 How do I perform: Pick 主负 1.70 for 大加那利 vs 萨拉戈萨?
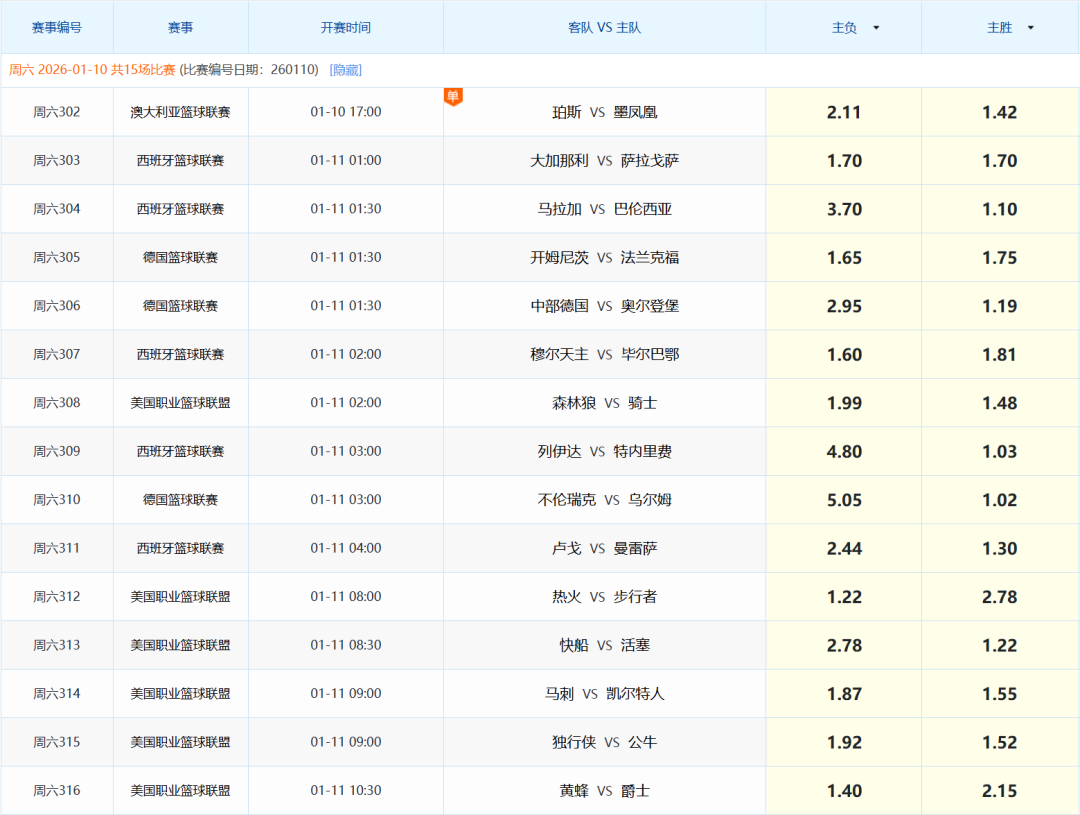point(844,161)
